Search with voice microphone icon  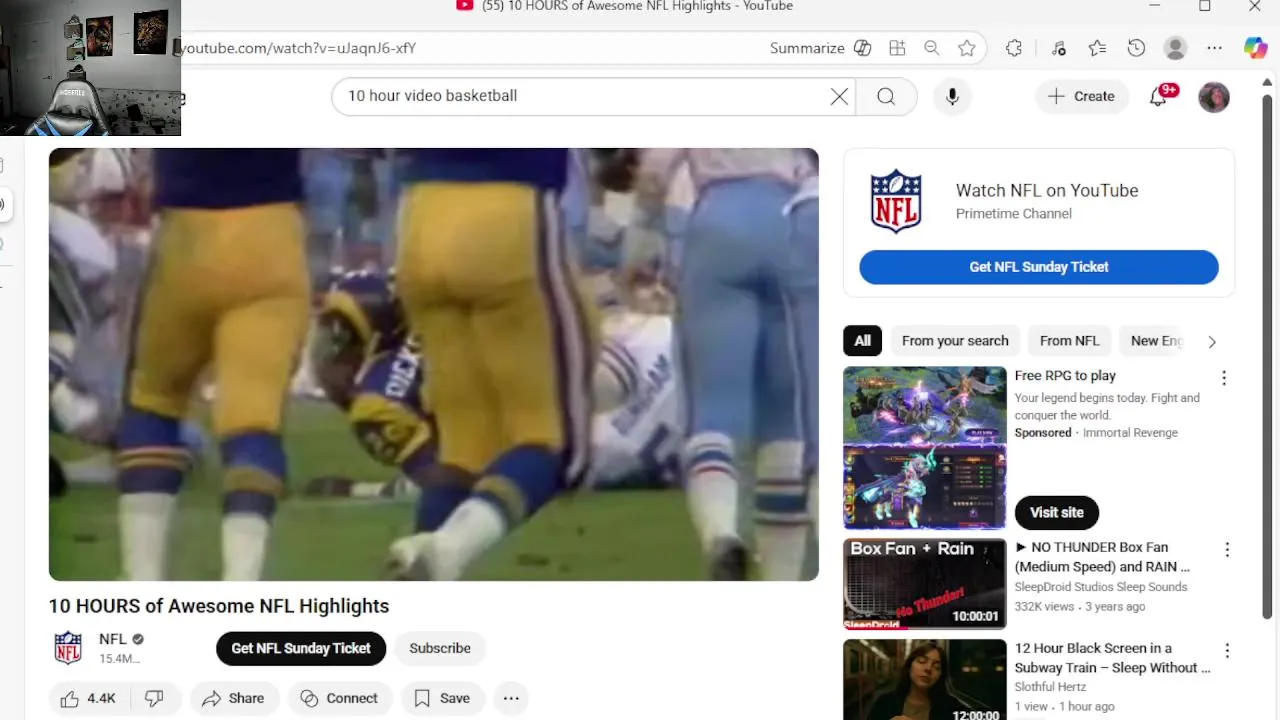(x=952, y=96)
